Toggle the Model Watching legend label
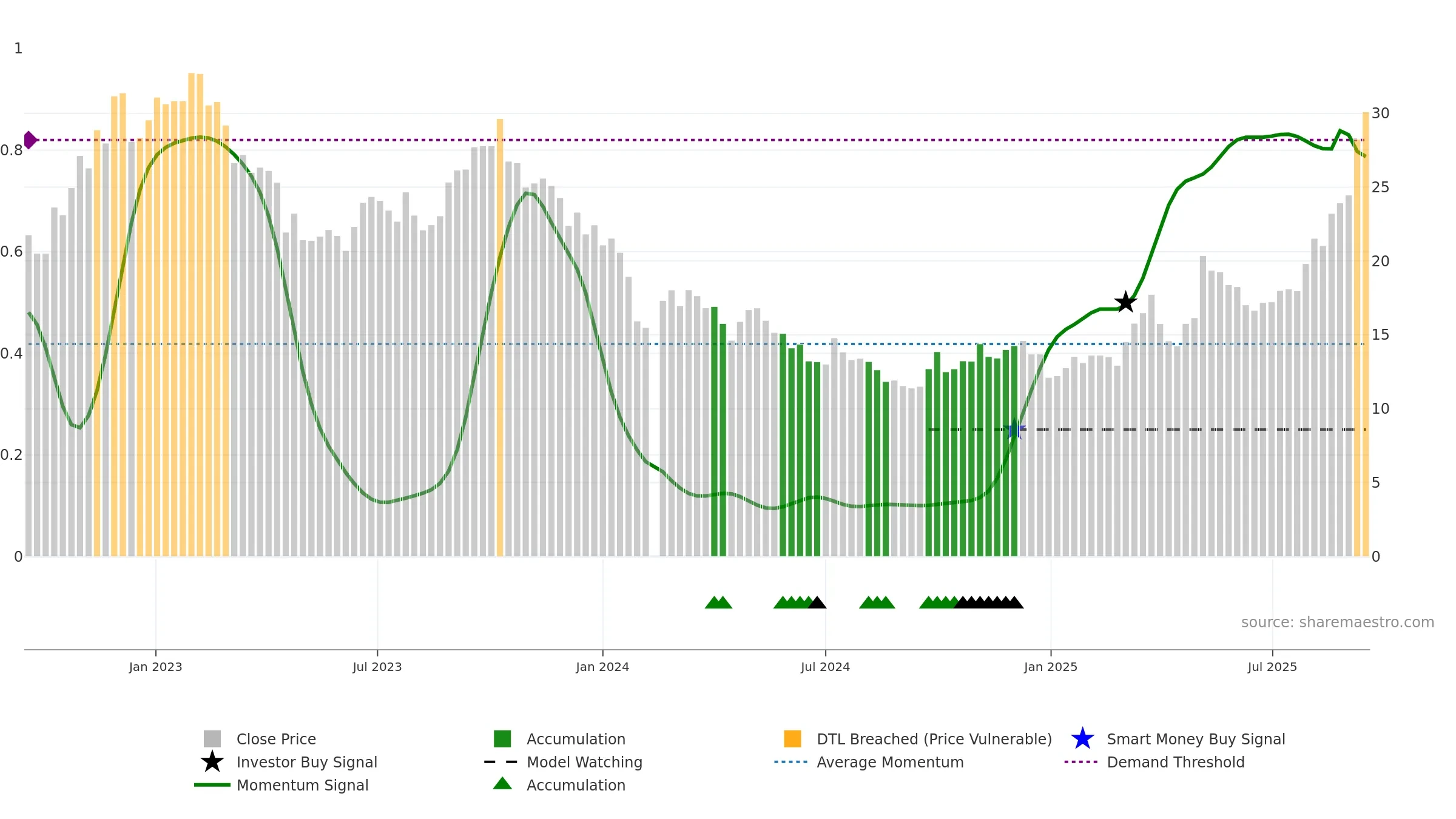This screenshot has height=819, width=1456. (x=584, y=762)
